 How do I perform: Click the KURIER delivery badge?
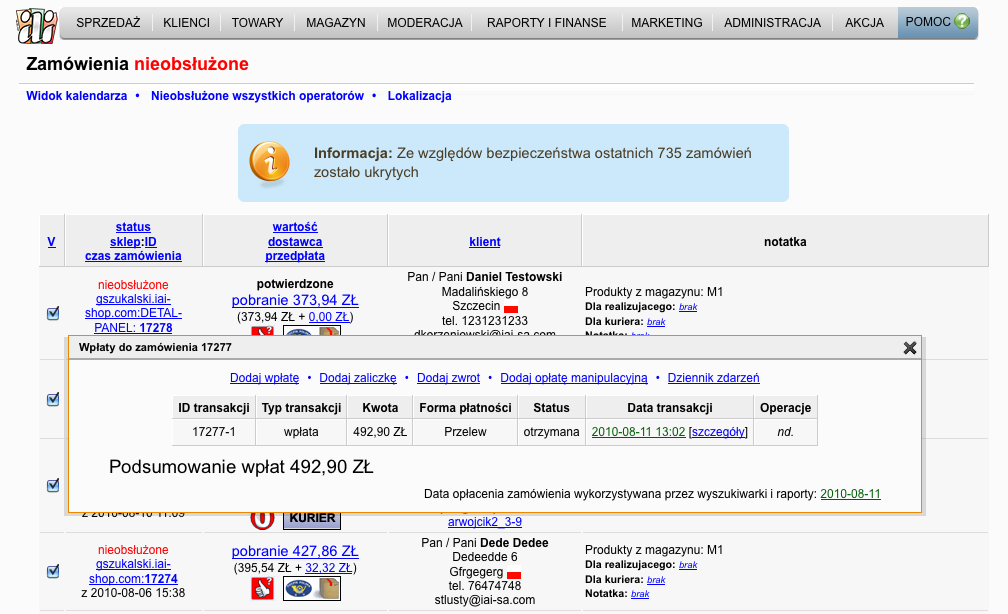pos(312,518)
